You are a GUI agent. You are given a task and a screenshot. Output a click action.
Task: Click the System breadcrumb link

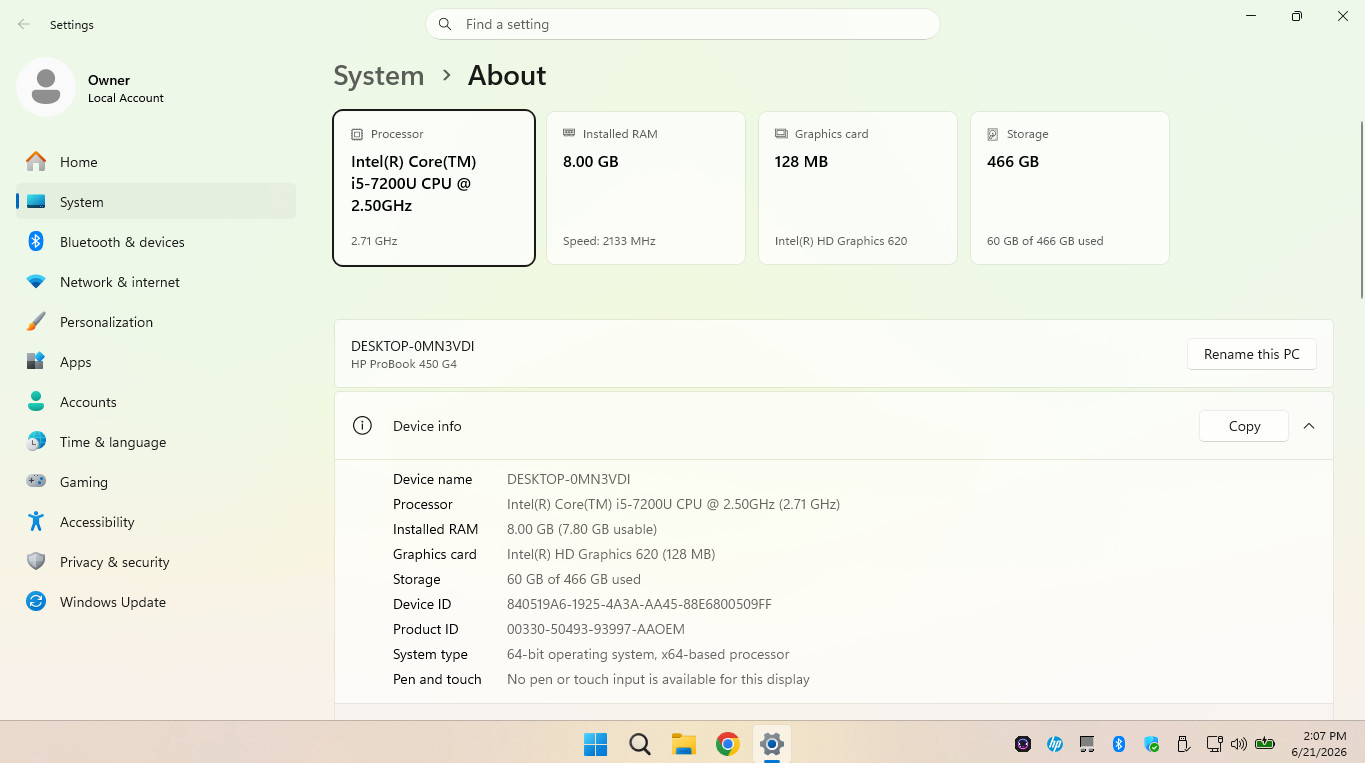379,76
